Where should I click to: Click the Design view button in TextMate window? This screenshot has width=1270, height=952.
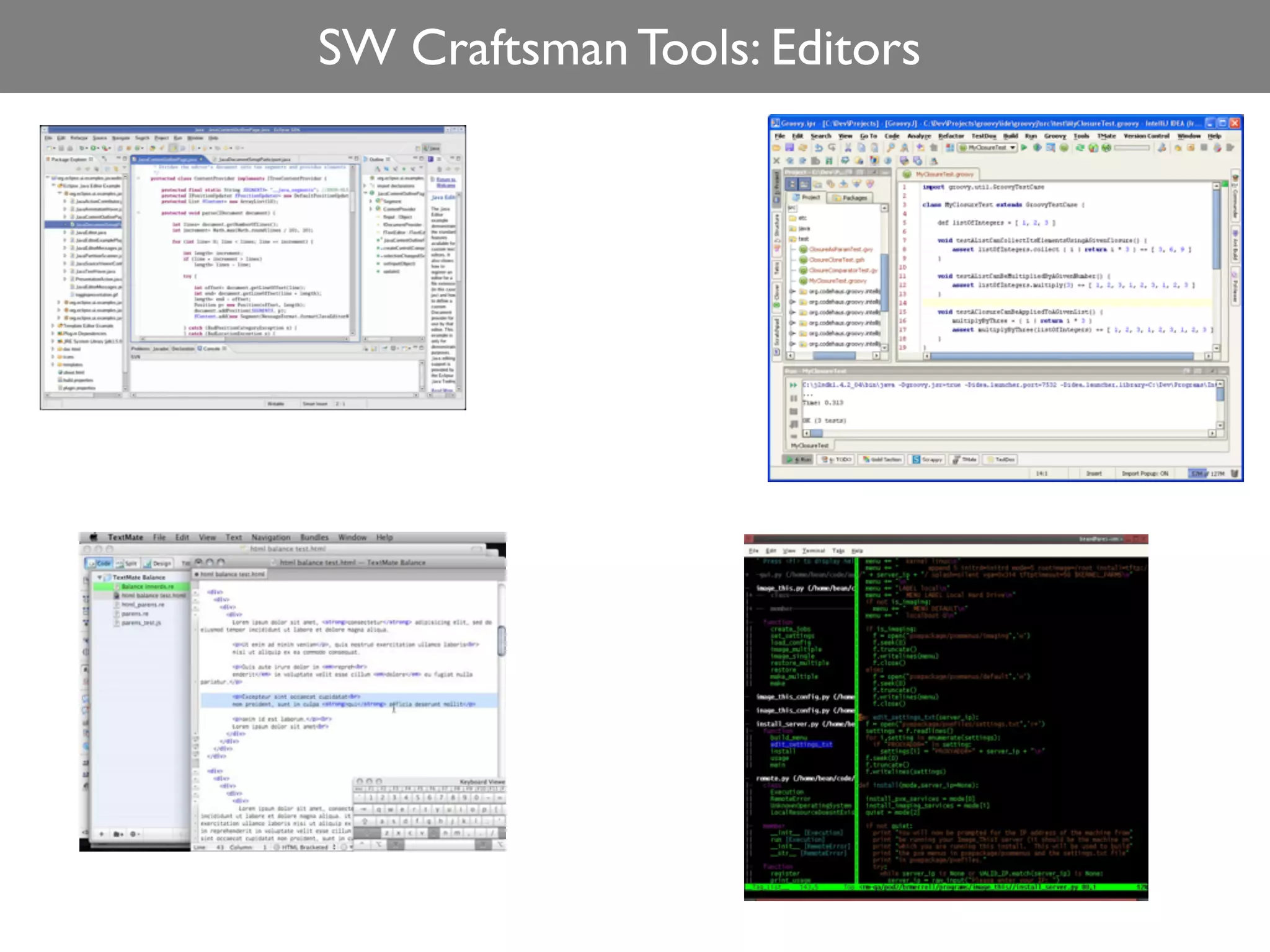tap(158, 563)
